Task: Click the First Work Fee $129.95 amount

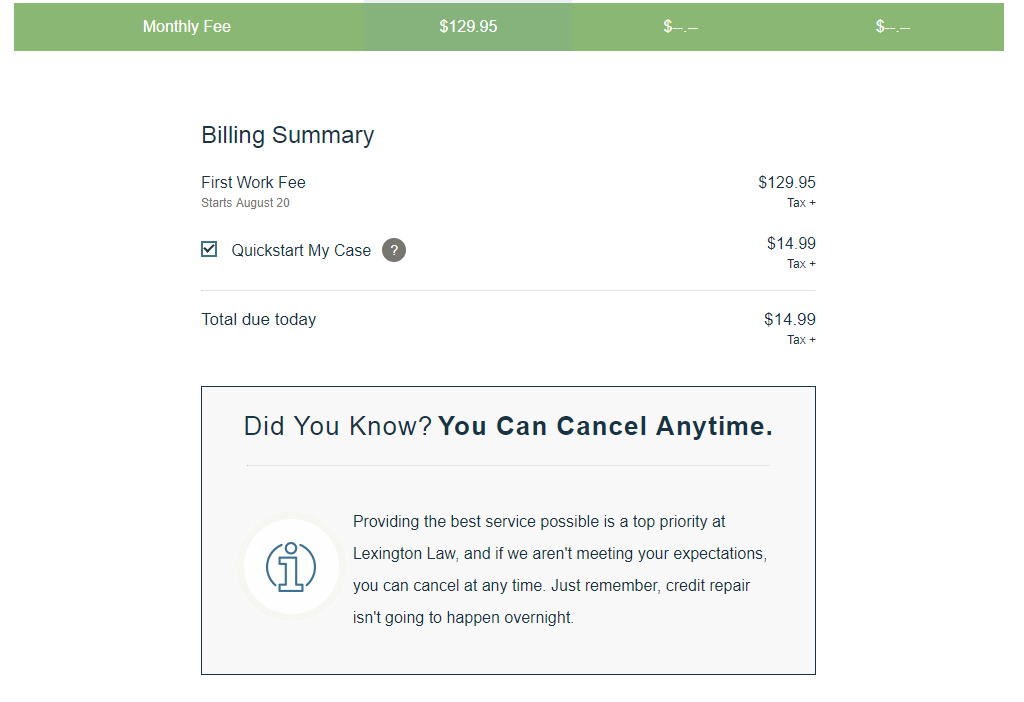Action: click(787, 182)
